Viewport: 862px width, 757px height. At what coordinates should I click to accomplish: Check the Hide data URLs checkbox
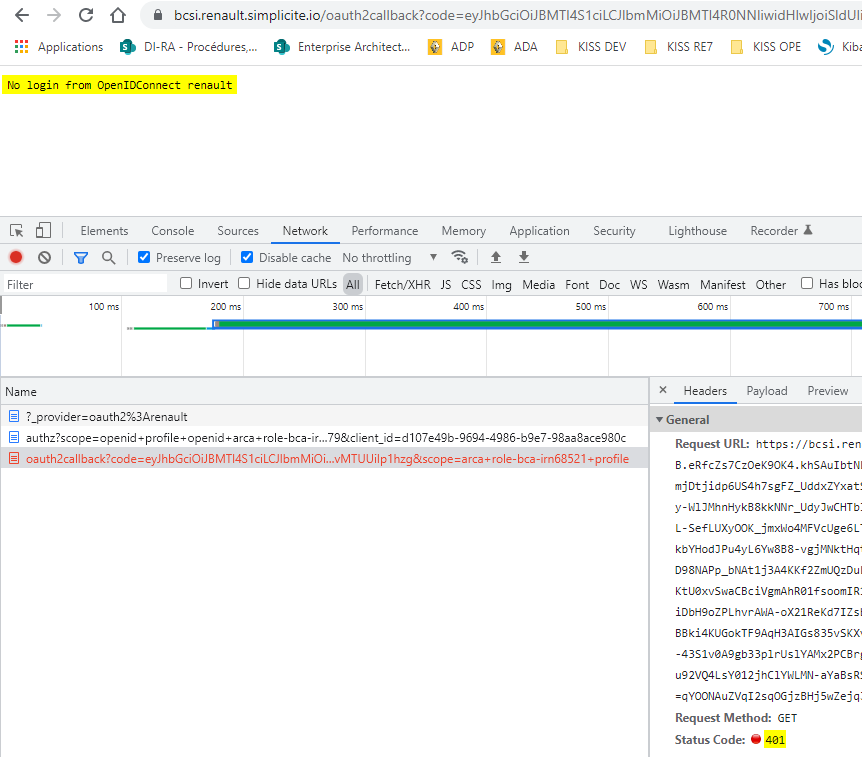[x=244, y=283]
